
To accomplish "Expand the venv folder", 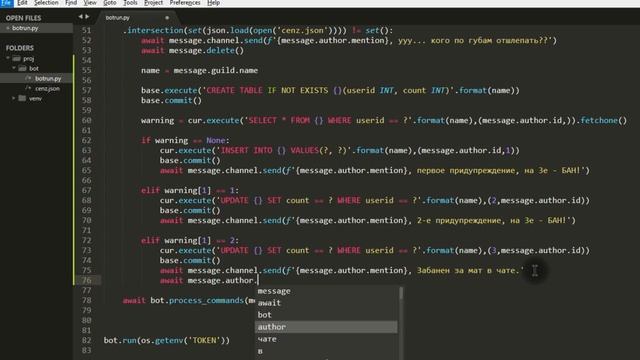I will [14, 98].
